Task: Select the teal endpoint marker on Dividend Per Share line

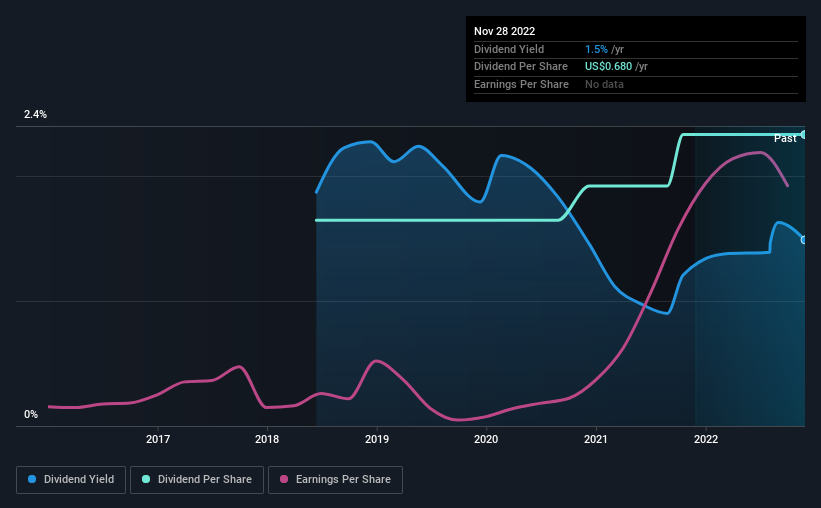Action: [804, 135]
